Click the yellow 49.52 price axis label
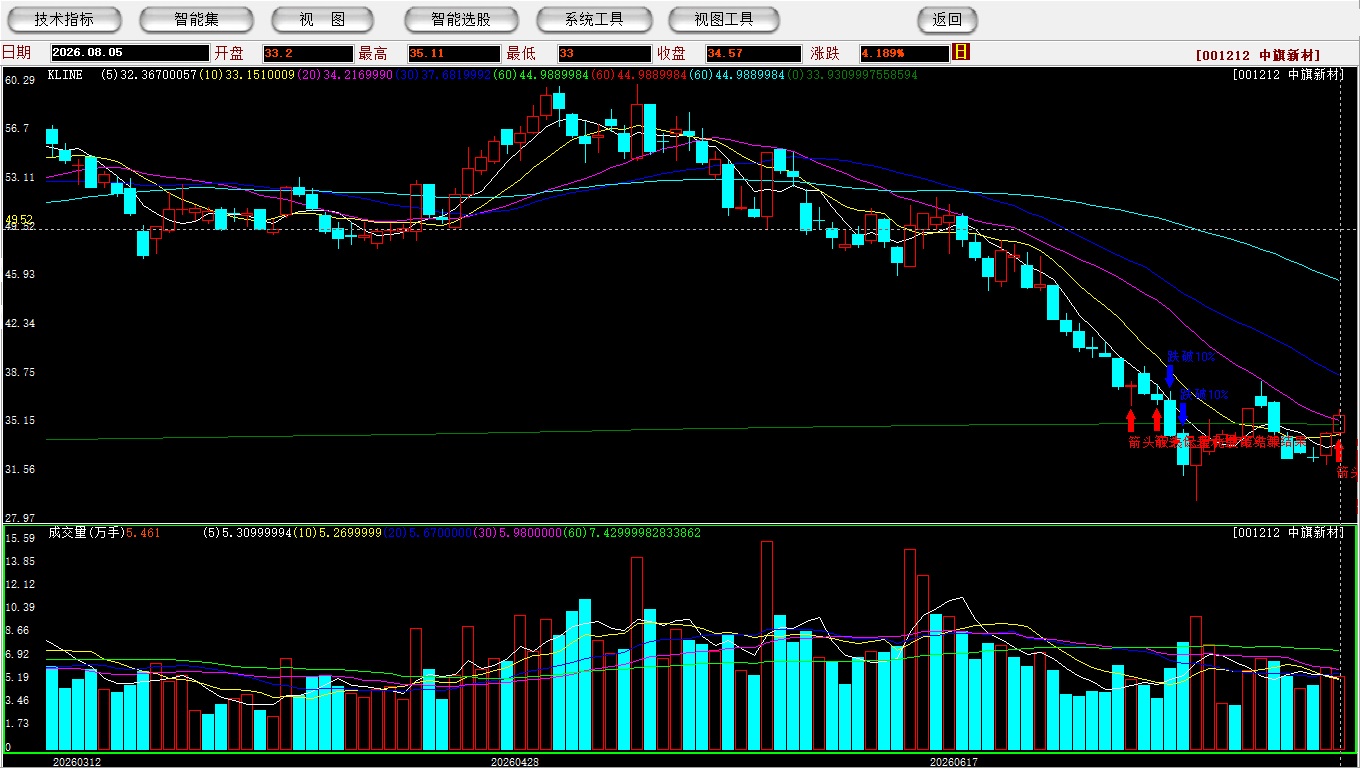 [19, 219]
